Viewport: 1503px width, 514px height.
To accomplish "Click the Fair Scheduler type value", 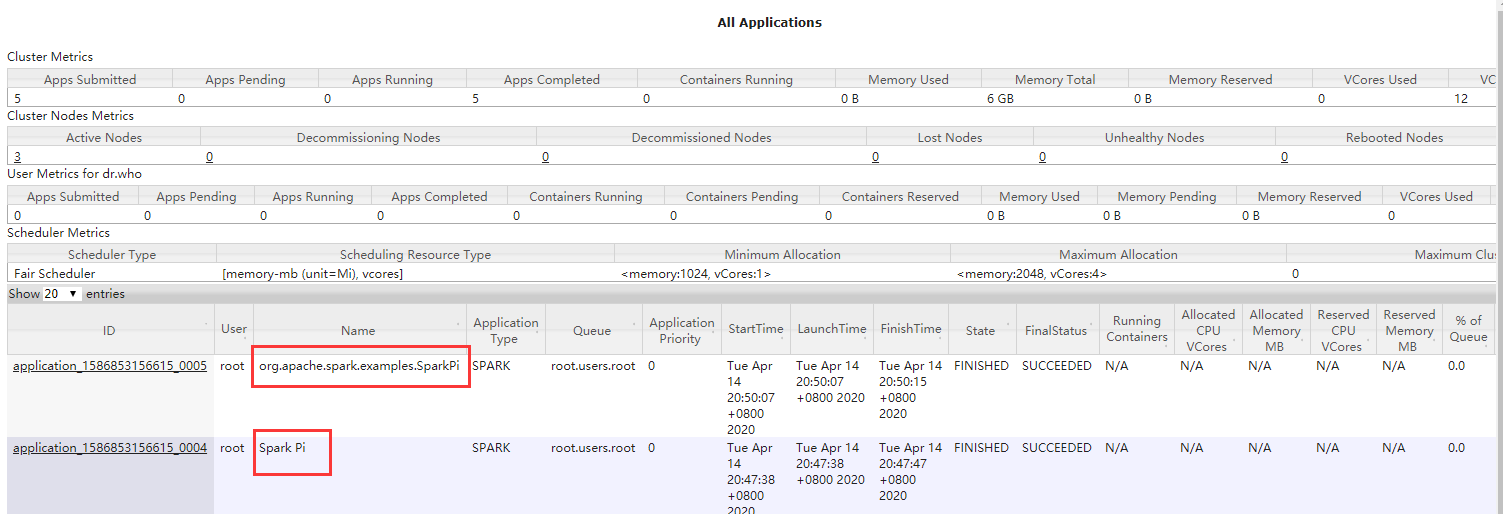I will (55, 273).
